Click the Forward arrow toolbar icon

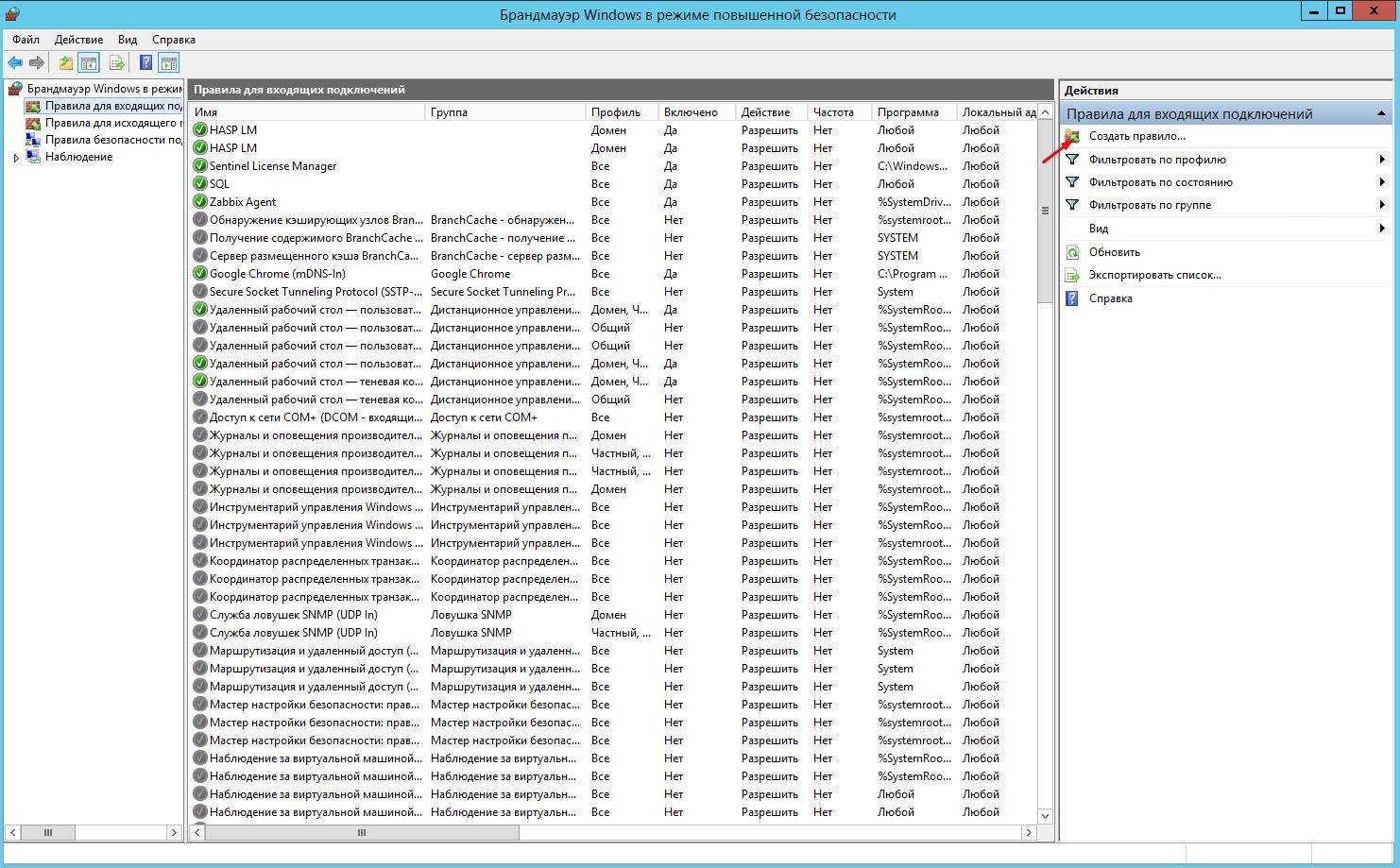pos(37,63)
